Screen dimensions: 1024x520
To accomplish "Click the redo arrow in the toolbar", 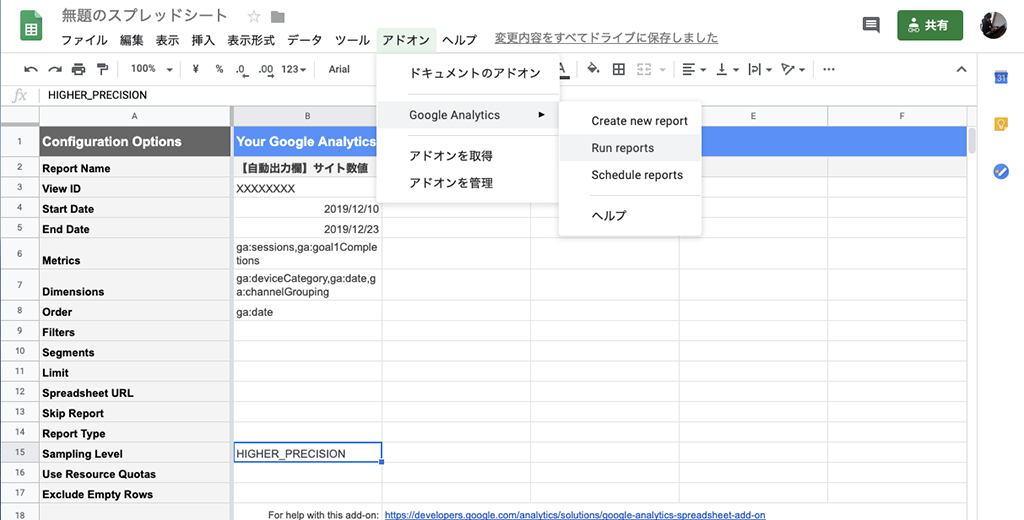I will pos(54,69).
